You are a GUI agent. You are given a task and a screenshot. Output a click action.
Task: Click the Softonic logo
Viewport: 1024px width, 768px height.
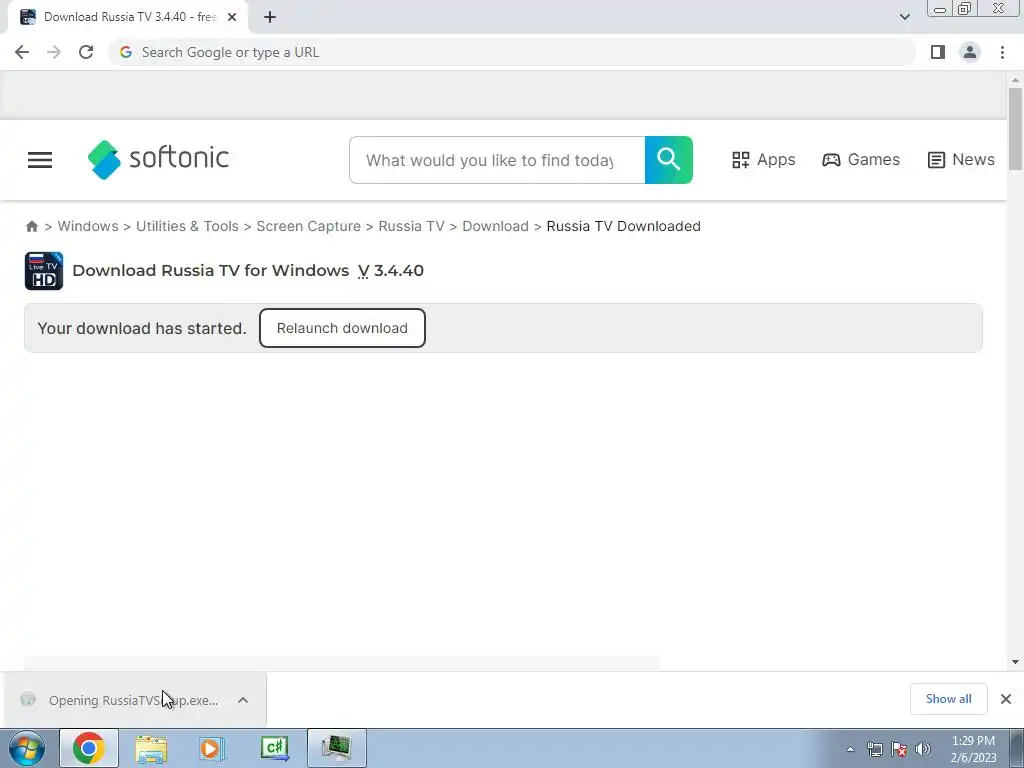[158, 159]
